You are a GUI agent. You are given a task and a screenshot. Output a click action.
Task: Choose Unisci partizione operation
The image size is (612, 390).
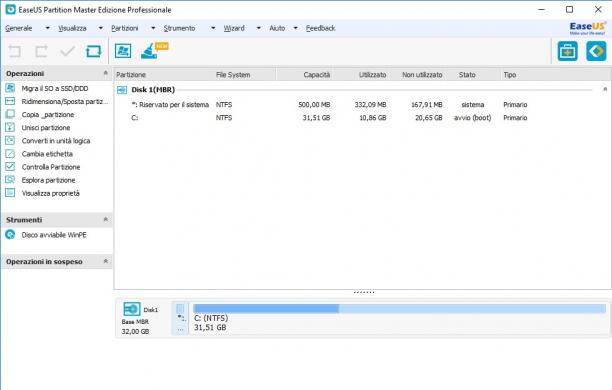(46, 128)
